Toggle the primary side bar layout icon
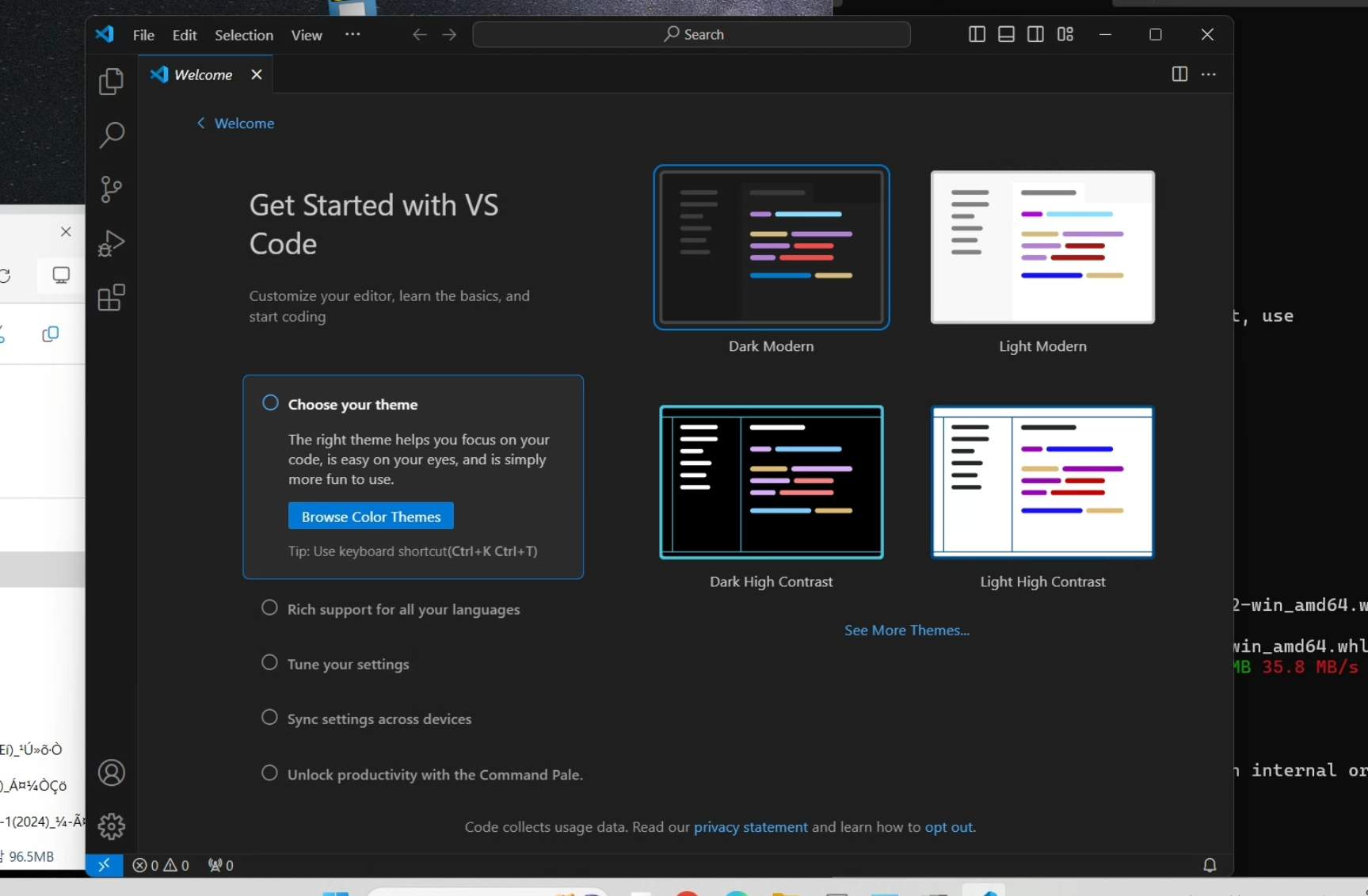Image resolution: width=1368 pixels, height=896 pixels. click(977, 34)
